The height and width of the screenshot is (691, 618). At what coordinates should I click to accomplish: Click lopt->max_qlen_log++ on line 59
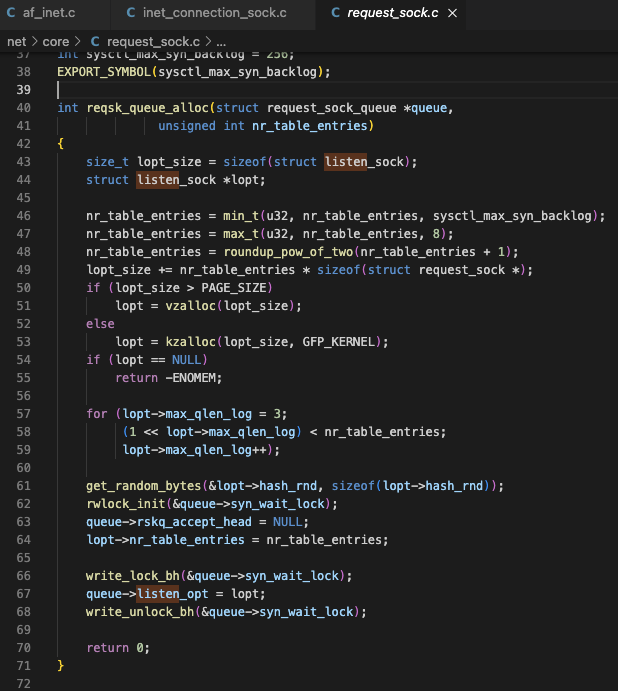(x=194, y=450)
